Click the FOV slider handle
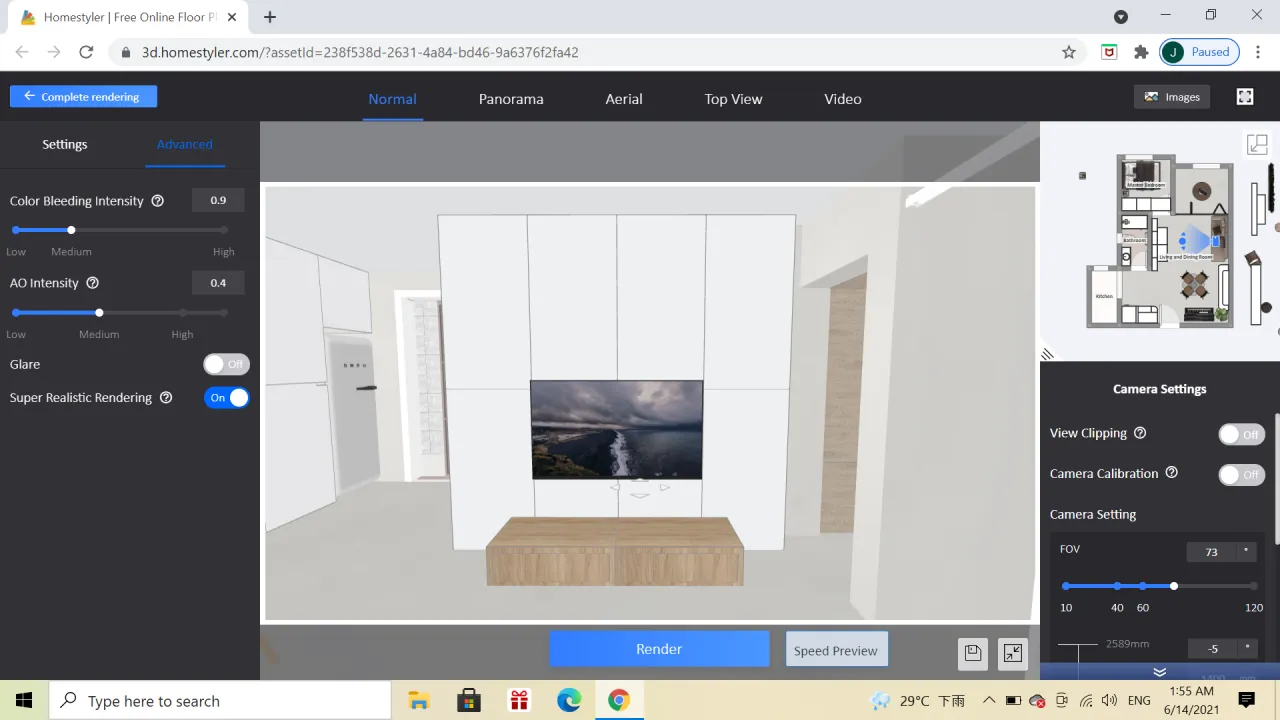This screenshot has height=720, width=1280. tap(1174, 586)
